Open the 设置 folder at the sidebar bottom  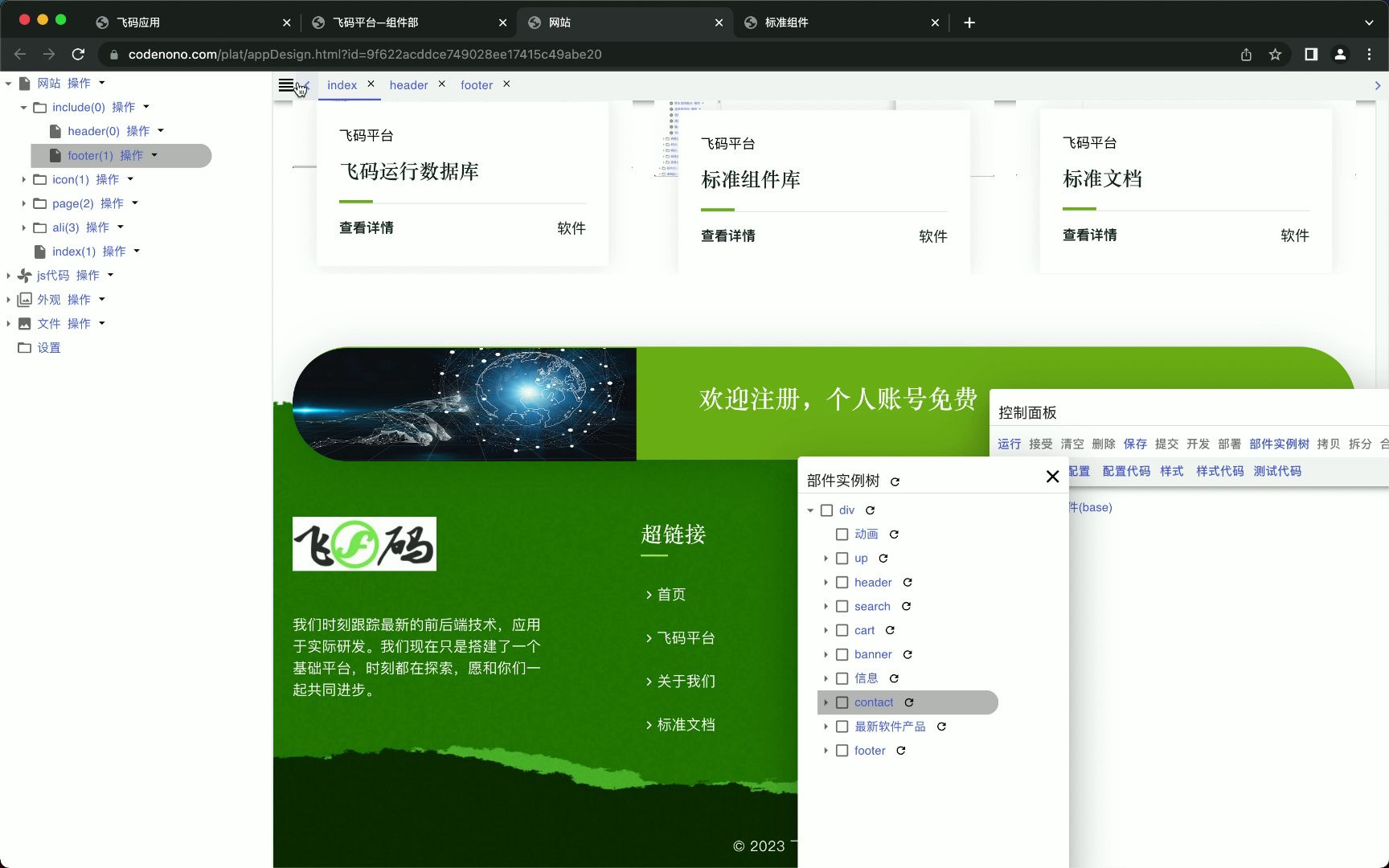(24, 347)
